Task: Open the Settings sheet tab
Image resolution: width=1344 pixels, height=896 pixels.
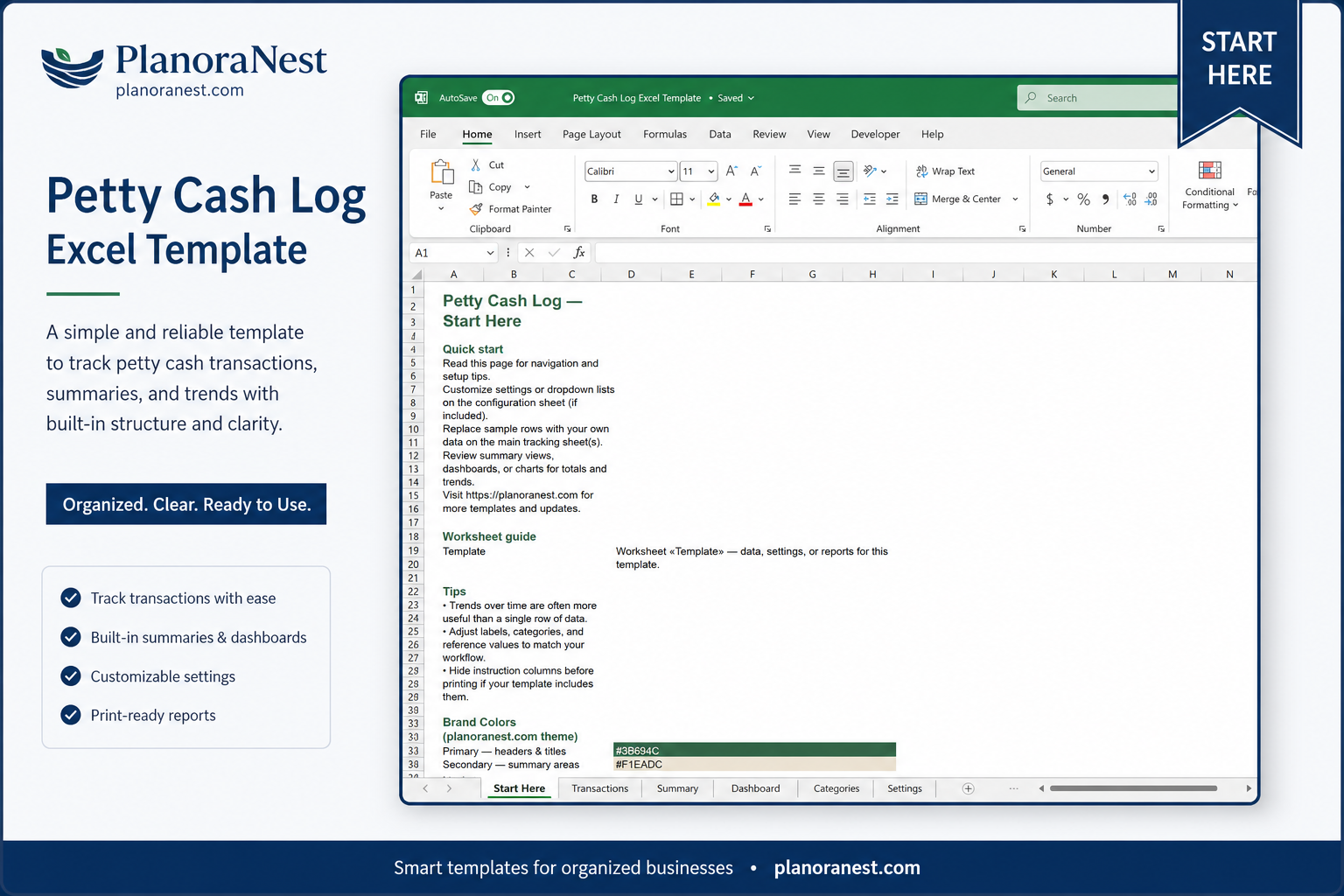Action: point(905,788)
